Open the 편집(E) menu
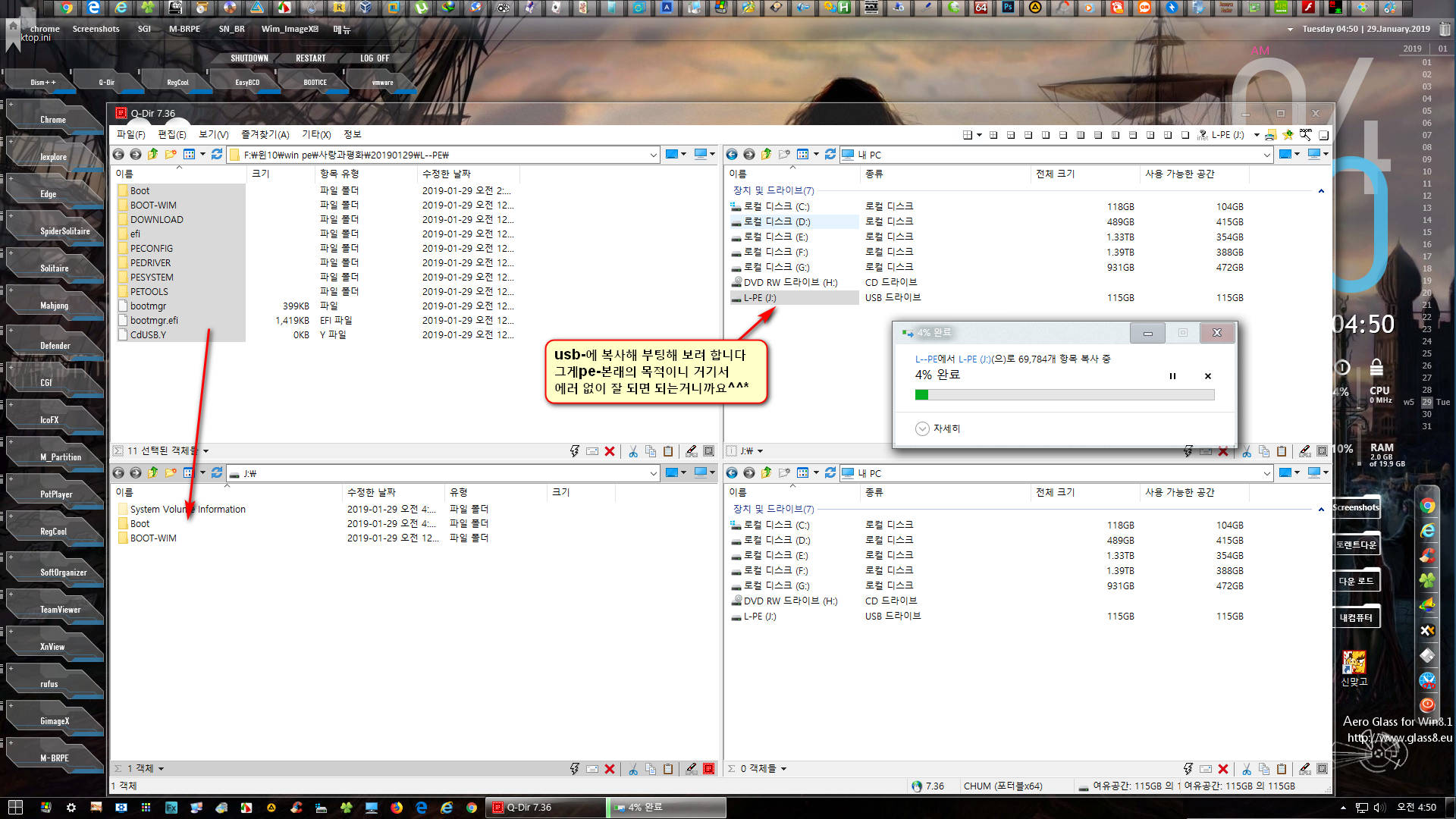 (x=172, y=134)
